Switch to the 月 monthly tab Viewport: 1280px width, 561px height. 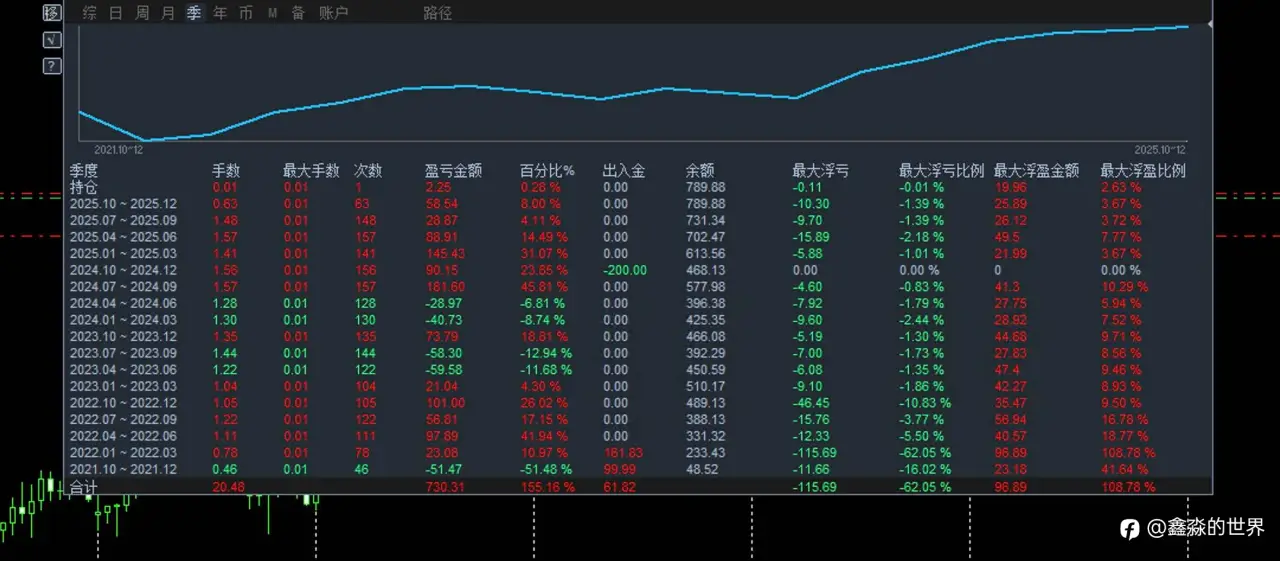click(x=168, y=13)
